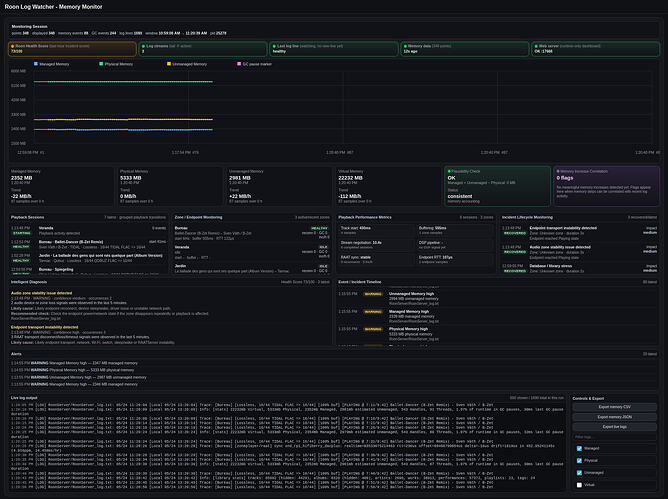Click the Physical Memory high timeline event

497,334
